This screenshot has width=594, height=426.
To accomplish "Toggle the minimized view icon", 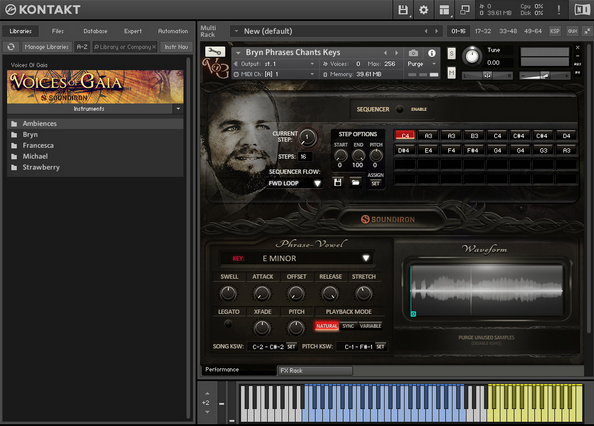I will tap(464, 10).
